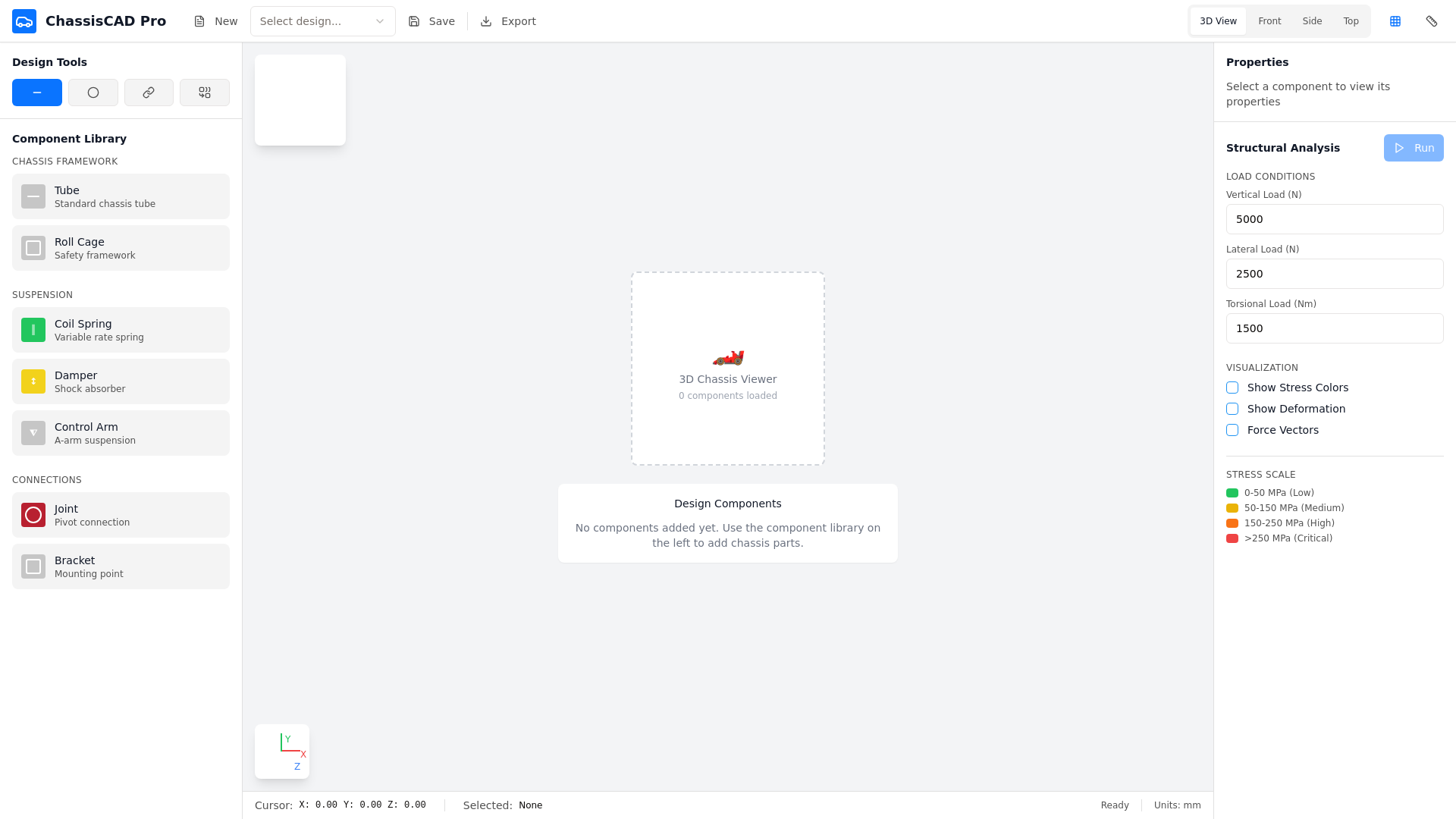This screenshot has height=819, width=1456.
Task: Click the race car emoji in viewer
Action: (x=728, y=357)
